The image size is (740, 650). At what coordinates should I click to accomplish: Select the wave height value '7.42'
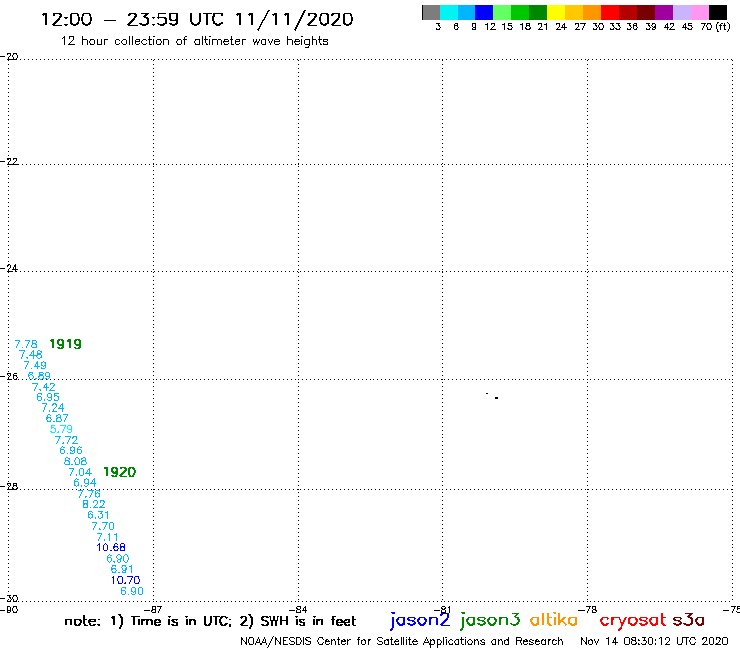point(43,387)
